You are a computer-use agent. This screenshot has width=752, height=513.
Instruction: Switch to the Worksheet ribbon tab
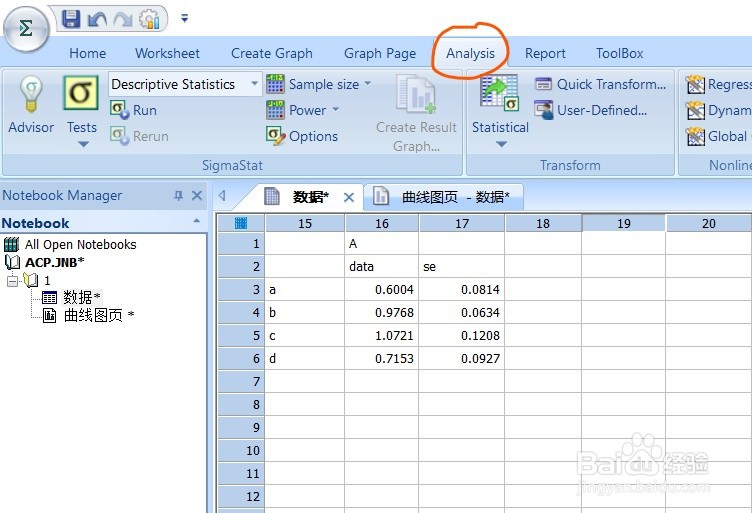click(167, 53)
